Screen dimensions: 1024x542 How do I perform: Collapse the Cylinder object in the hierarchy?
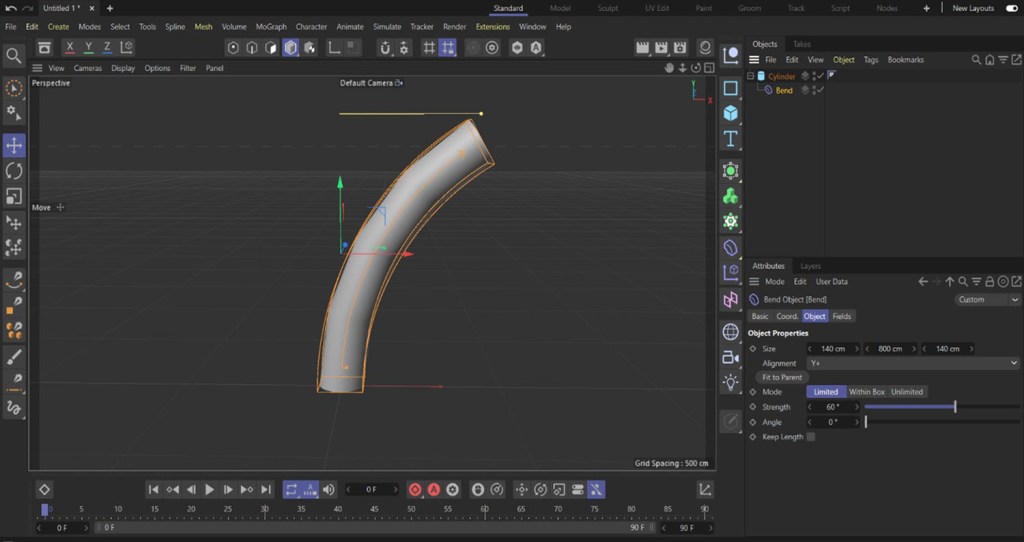point(751,76)
